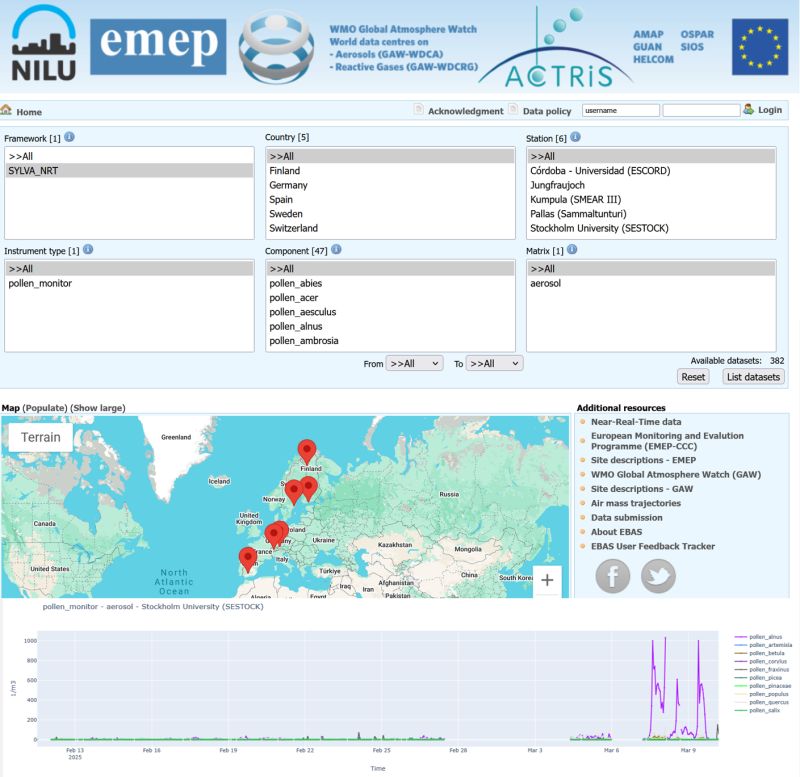Open the Matrix info icon
800x777 pixels.
click(572, 249)
